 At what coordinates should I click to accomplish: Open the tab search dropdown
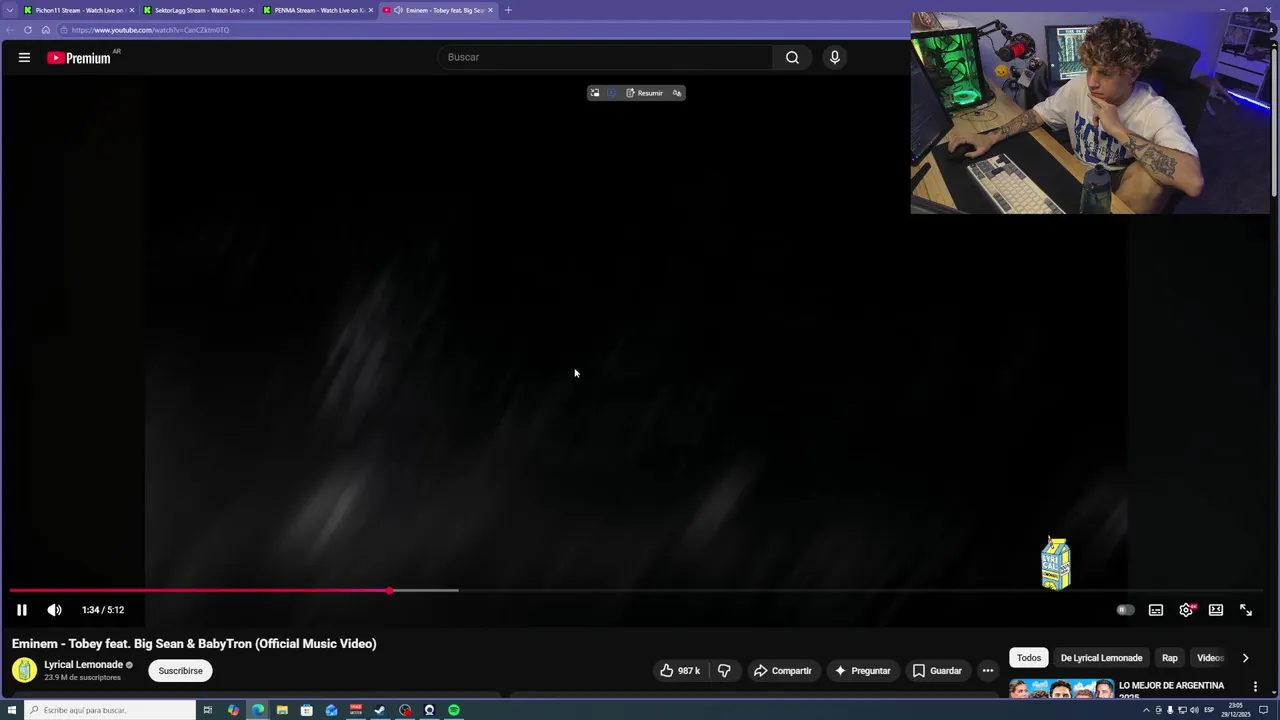10,10
